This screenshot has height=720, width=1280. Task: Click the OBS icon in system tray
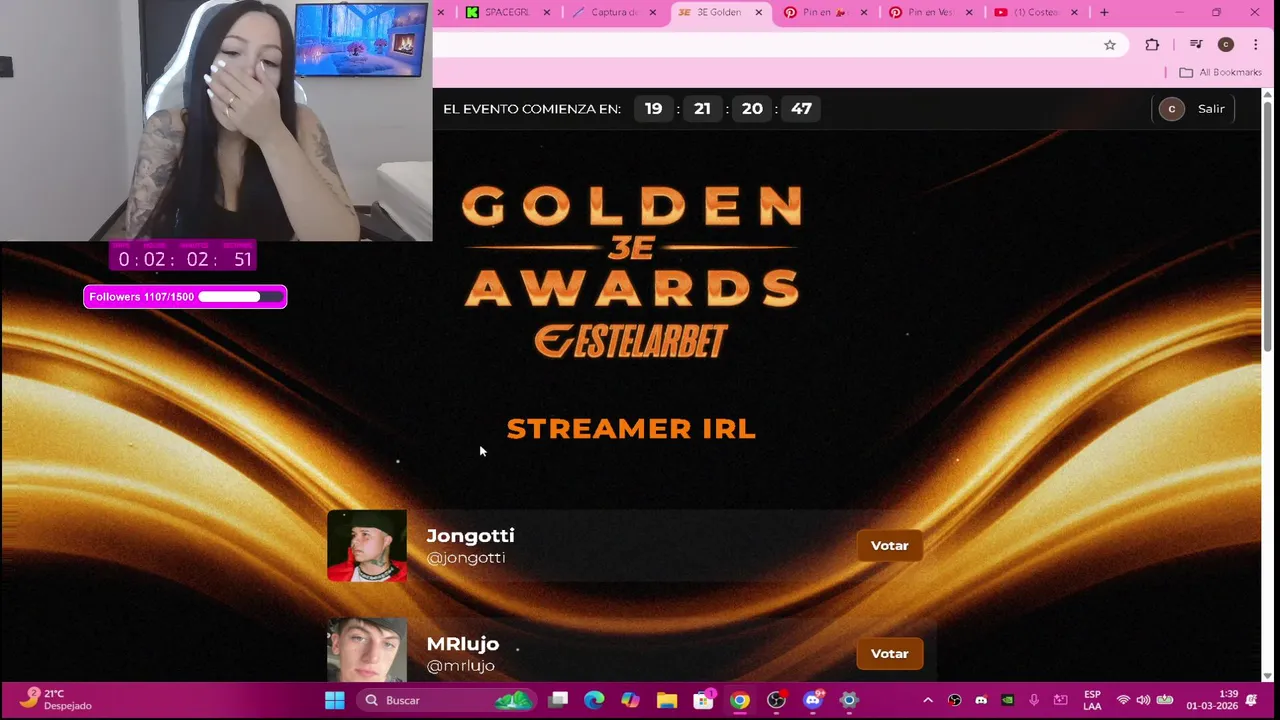coord(955,700)
